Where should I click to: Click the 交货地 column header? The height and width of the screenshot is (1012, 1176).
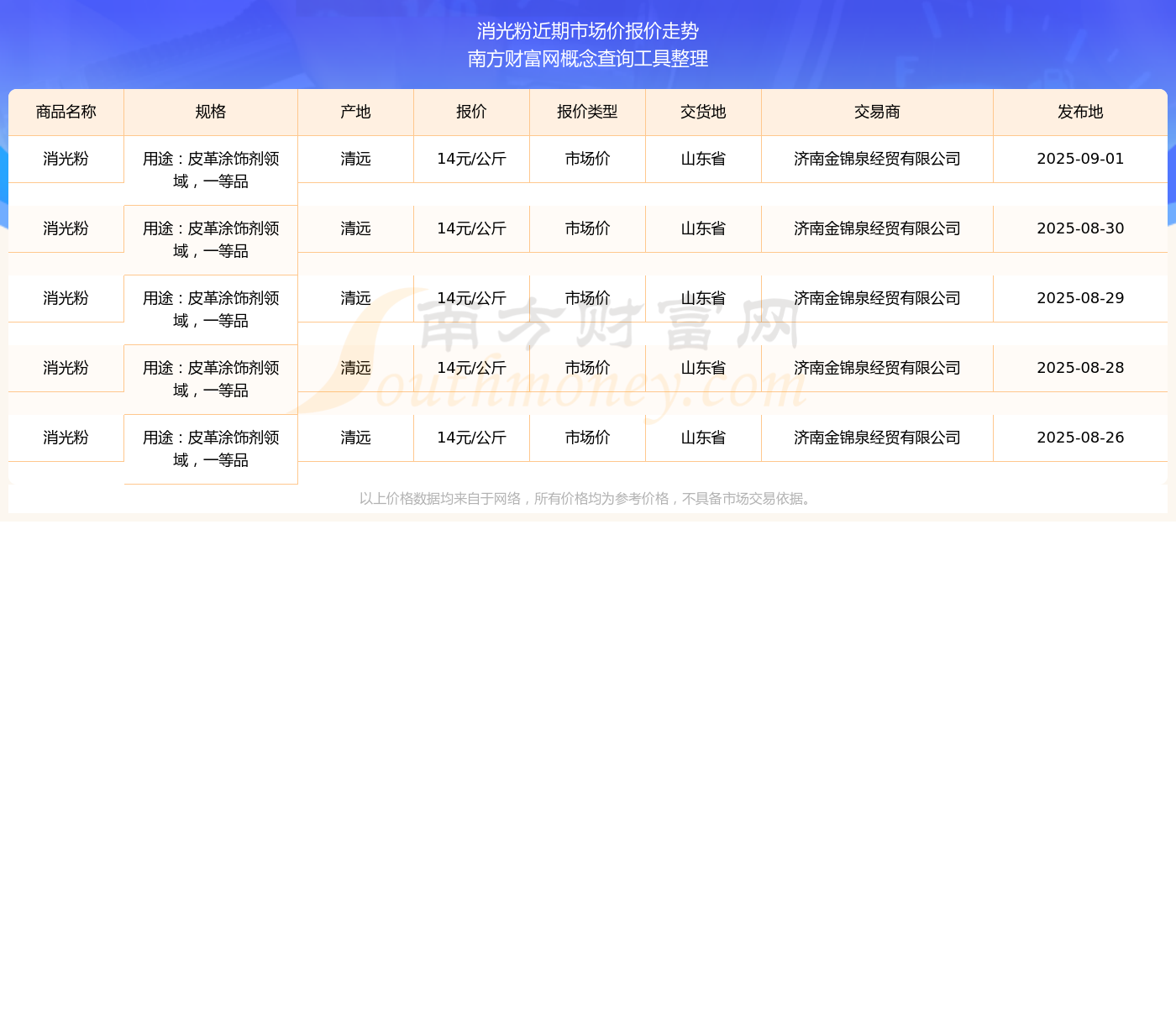pos(704,112)
